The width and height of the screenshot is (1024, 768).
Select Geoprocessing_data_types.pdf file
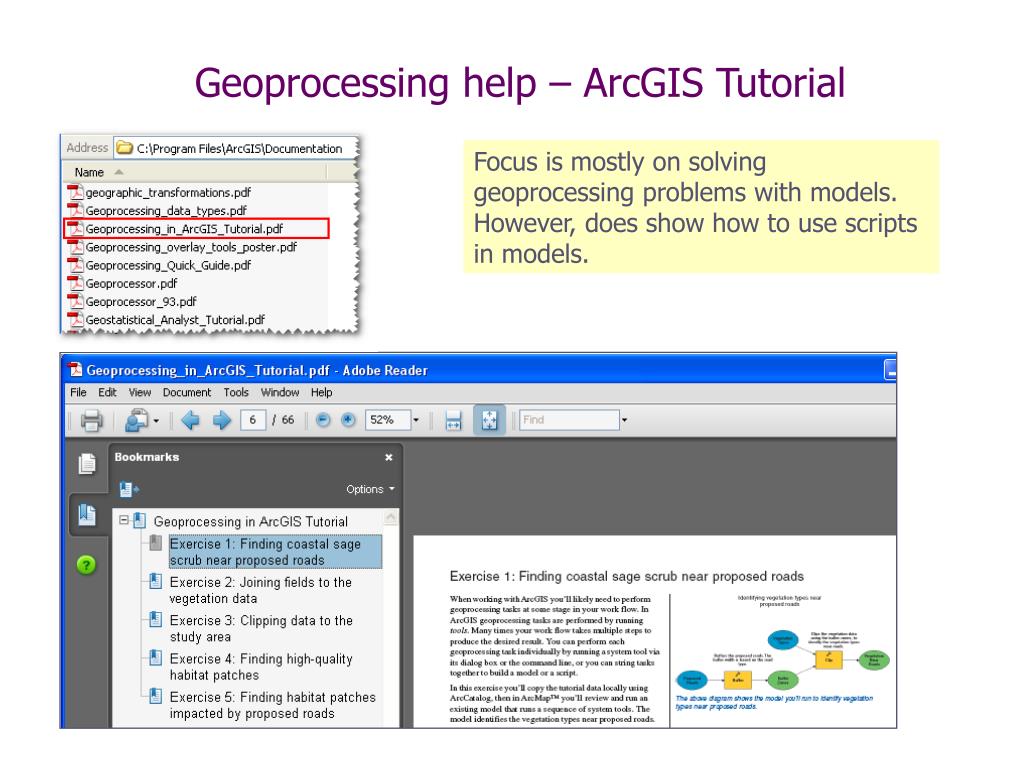point(166,211)
